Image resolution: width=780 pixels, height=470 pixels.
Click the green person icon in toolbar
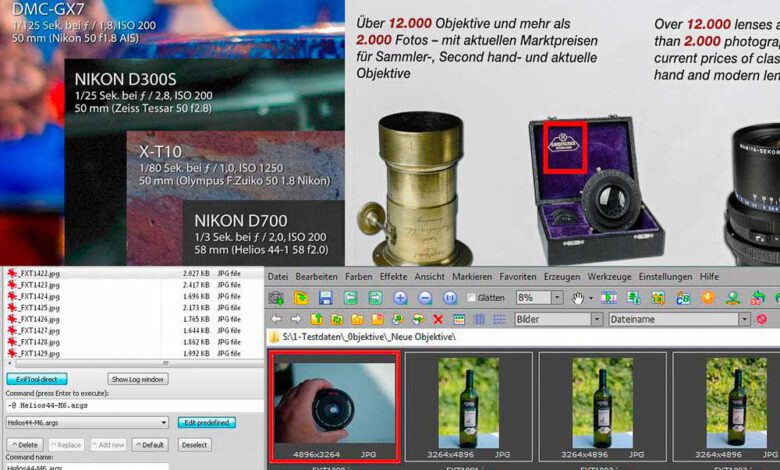(x=732, y=298)
